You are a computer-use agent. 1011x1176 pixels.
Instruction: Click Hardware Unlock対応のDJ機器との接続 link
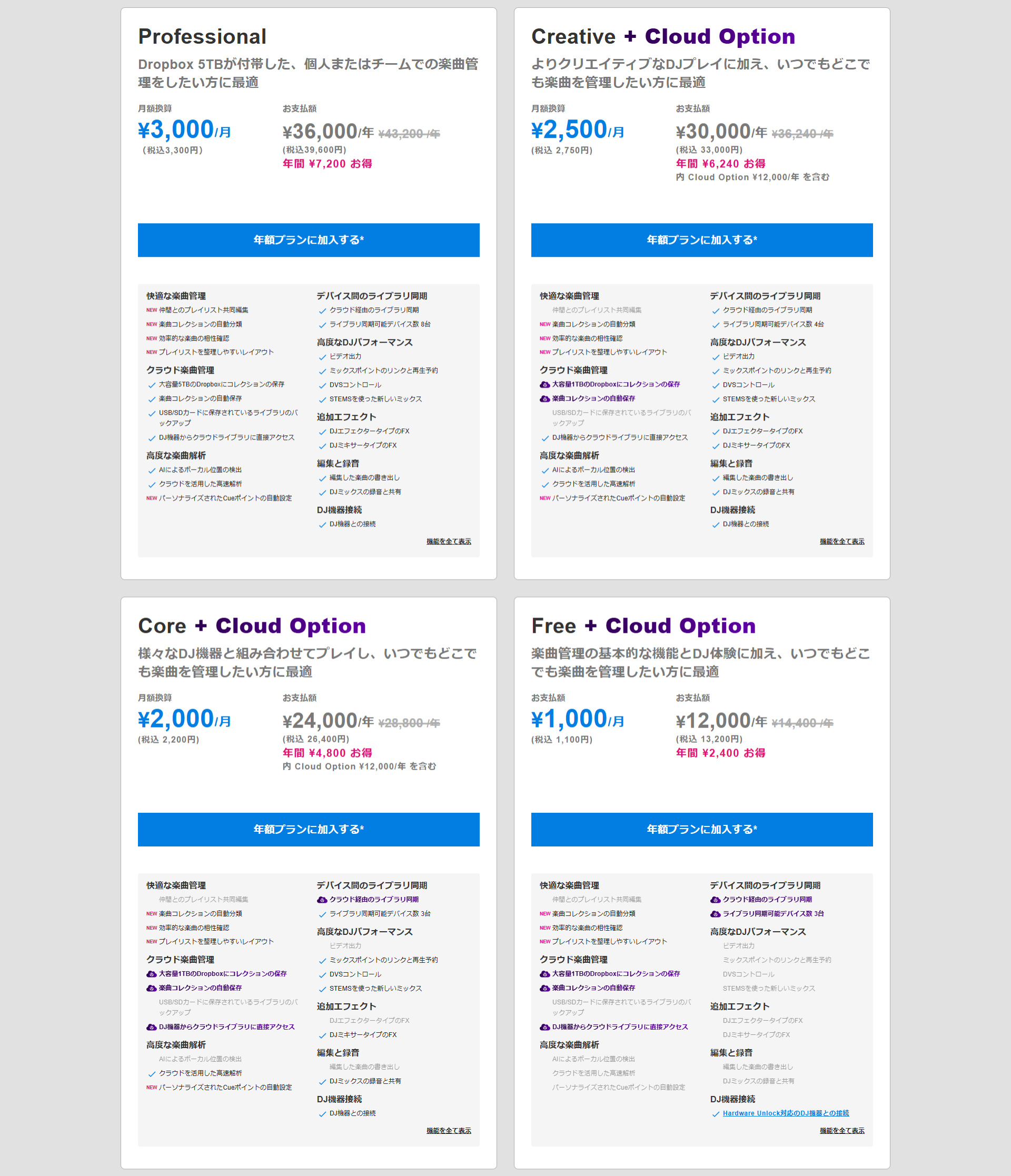[786, 1113]
